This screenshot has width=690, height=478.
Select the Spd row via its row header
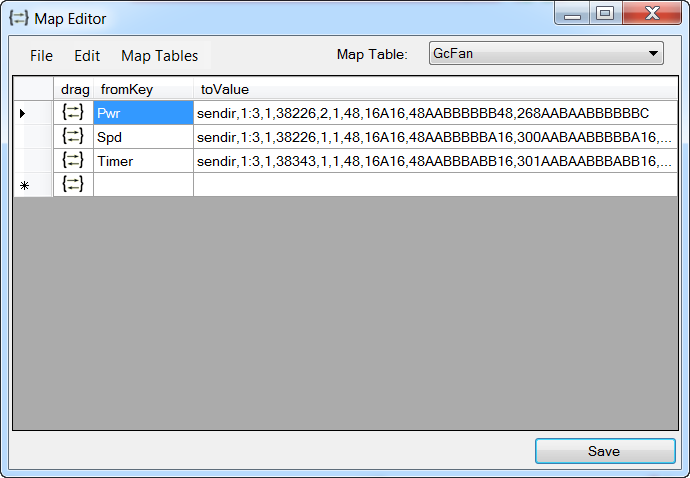click(33, 136)
